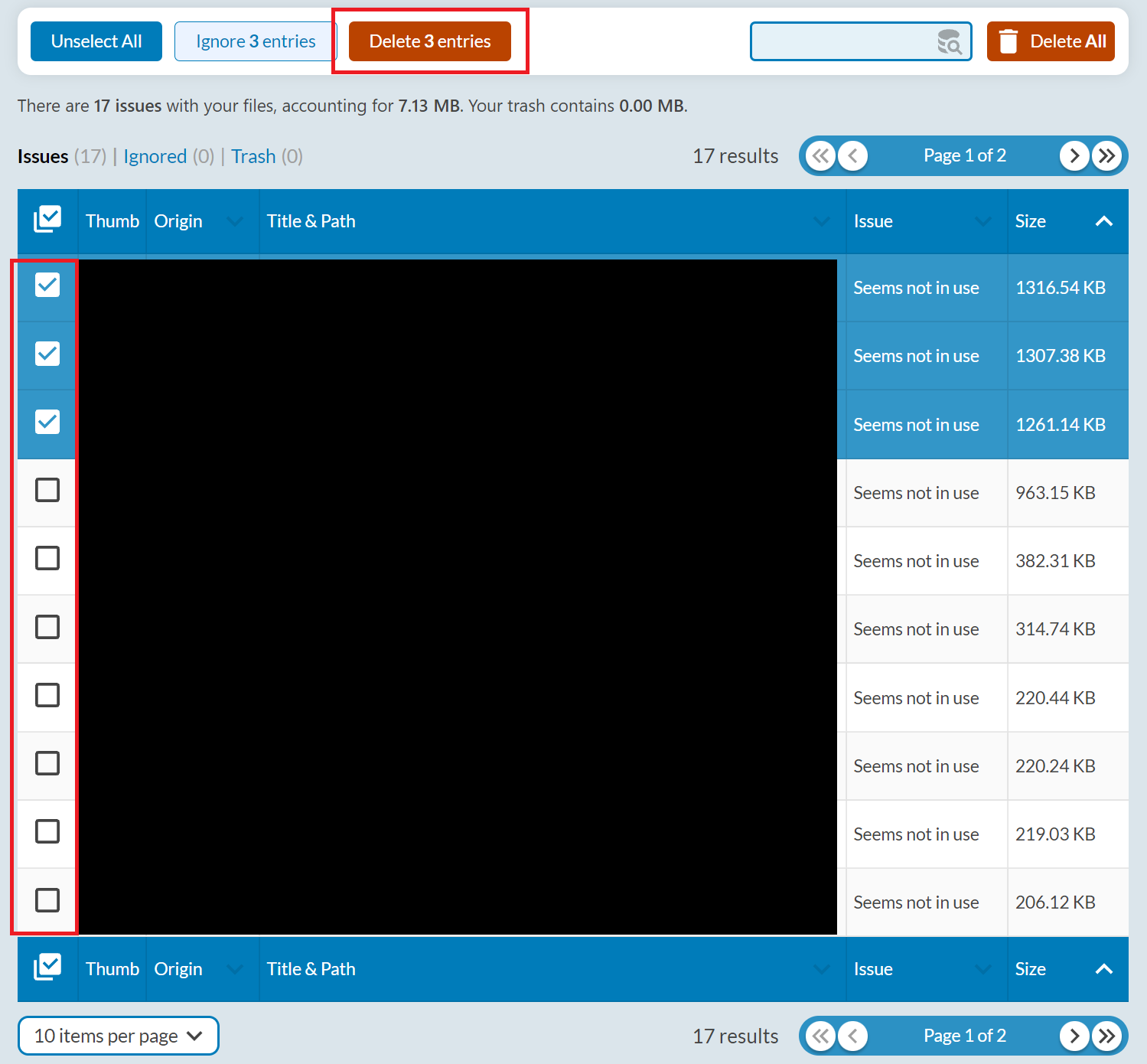Click the Delete All button
Image resolution: width=1147 pixels, height=1064 pixels.
point(1051,41)
